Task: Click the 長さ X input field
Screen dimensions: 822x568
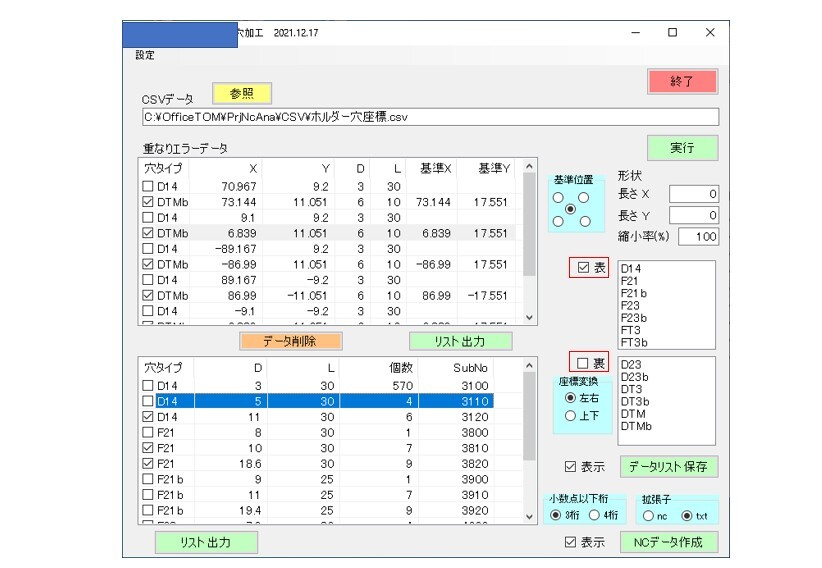Action: click(x=694, y=194)
